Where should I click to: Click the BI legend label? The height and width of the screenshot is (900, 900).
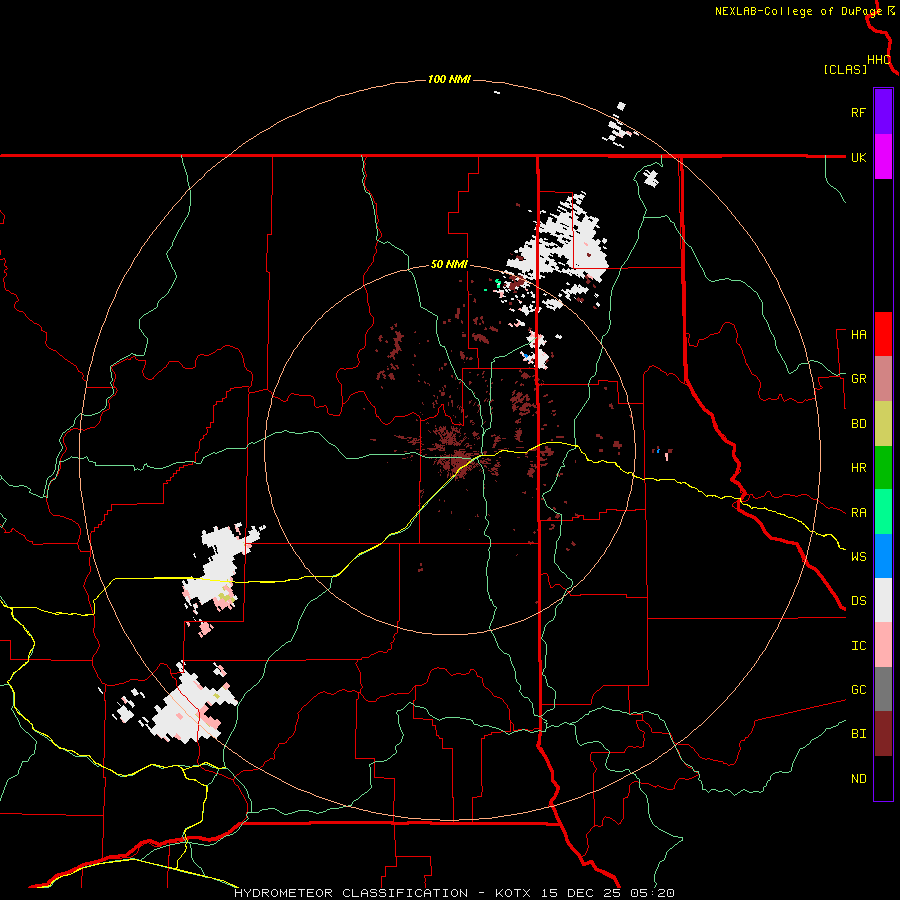click(858, 734)
